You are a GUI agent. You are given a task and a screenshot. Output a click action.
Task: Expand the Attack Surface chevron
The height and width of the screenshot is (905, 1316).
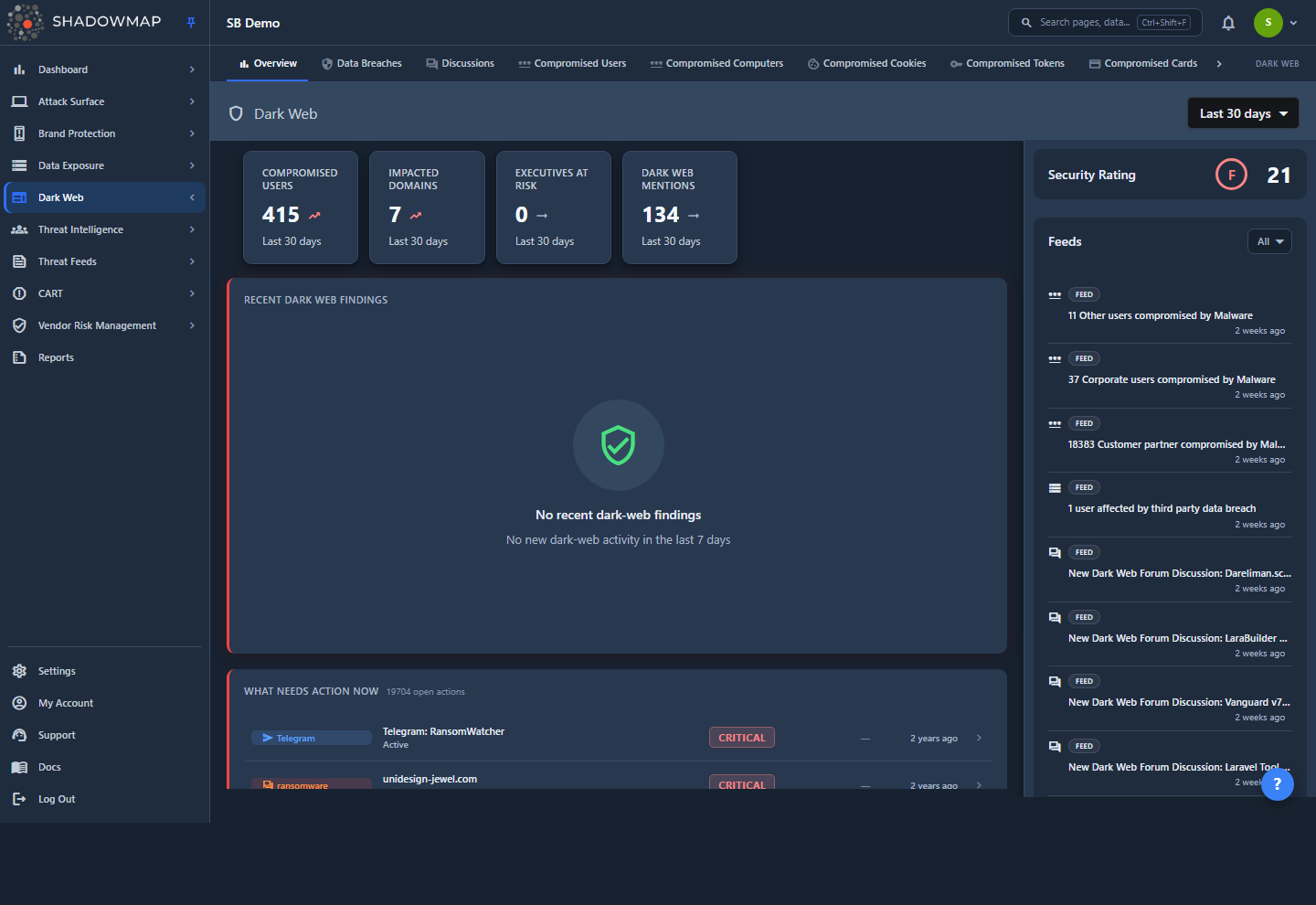click(192, 101)
